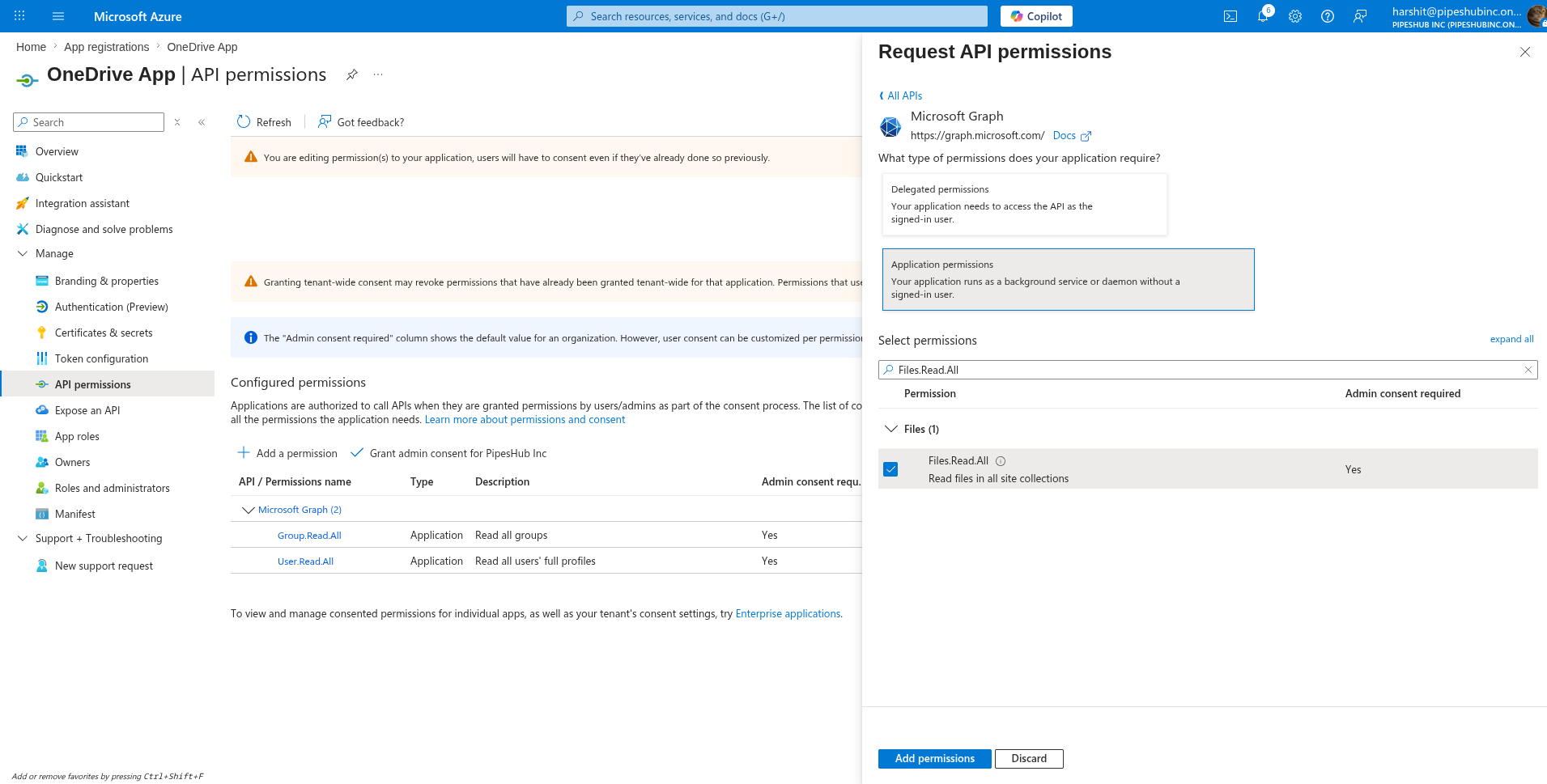Click the Certificates & secrets key icon

41,333
